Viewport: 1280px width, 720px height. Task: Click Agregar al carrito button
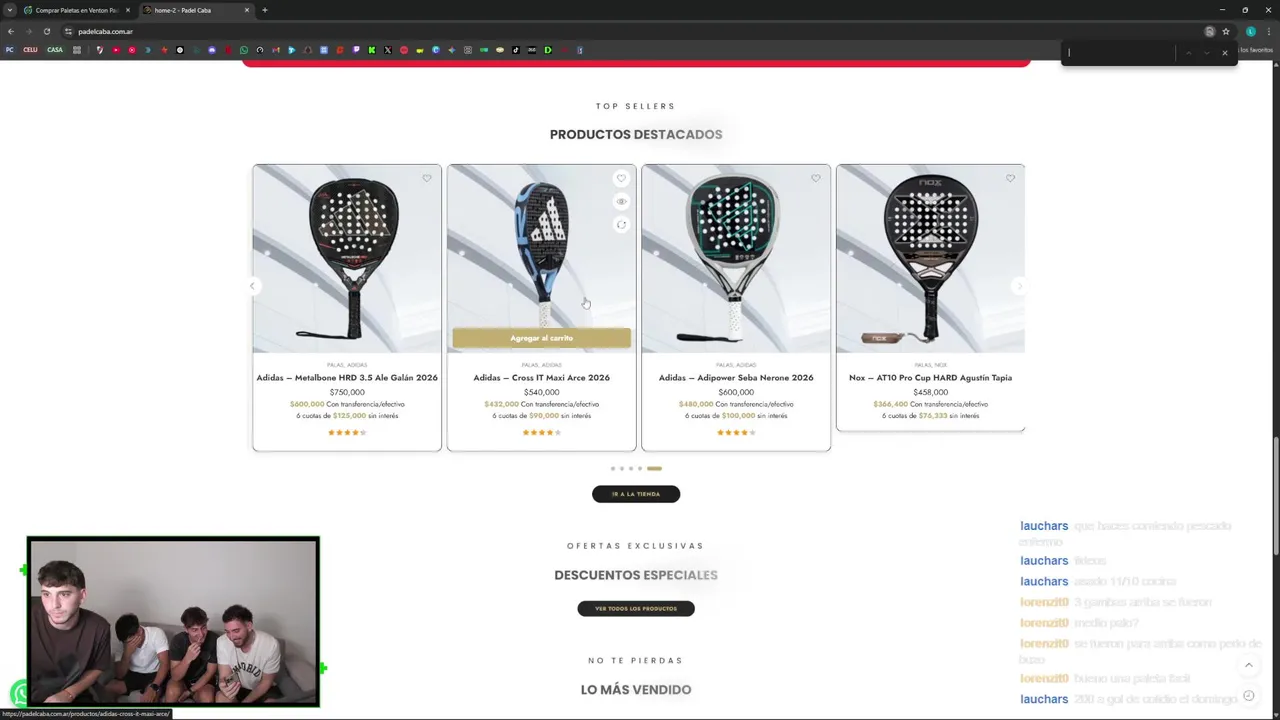point(541,338)
